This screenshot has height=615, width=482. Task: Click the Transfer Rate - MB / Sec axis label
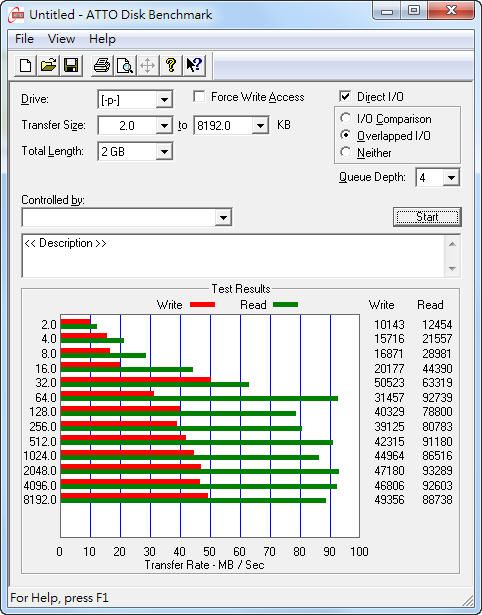(x=205, y=565)
